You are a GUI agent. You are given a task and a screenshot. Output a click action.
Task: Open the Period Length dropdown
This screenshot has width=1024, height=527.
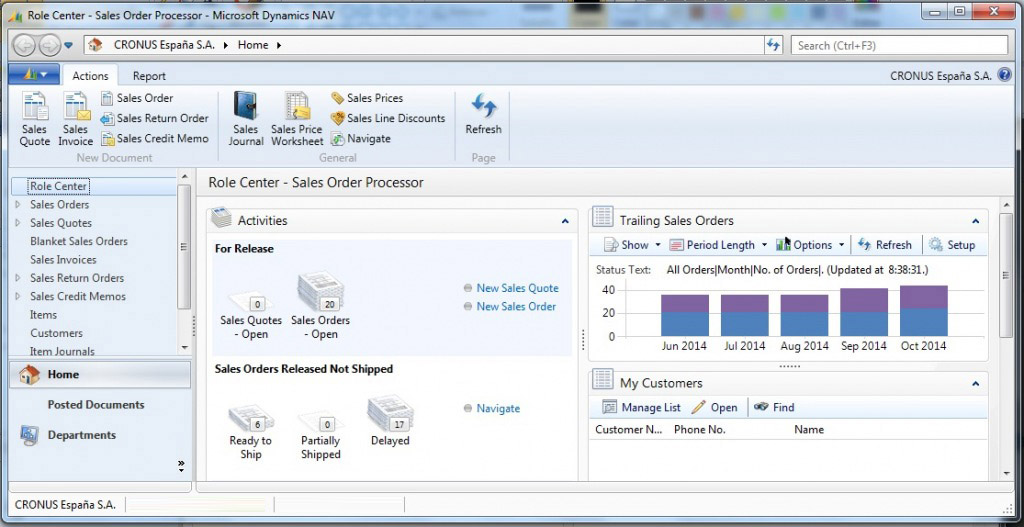pos(718,245)
